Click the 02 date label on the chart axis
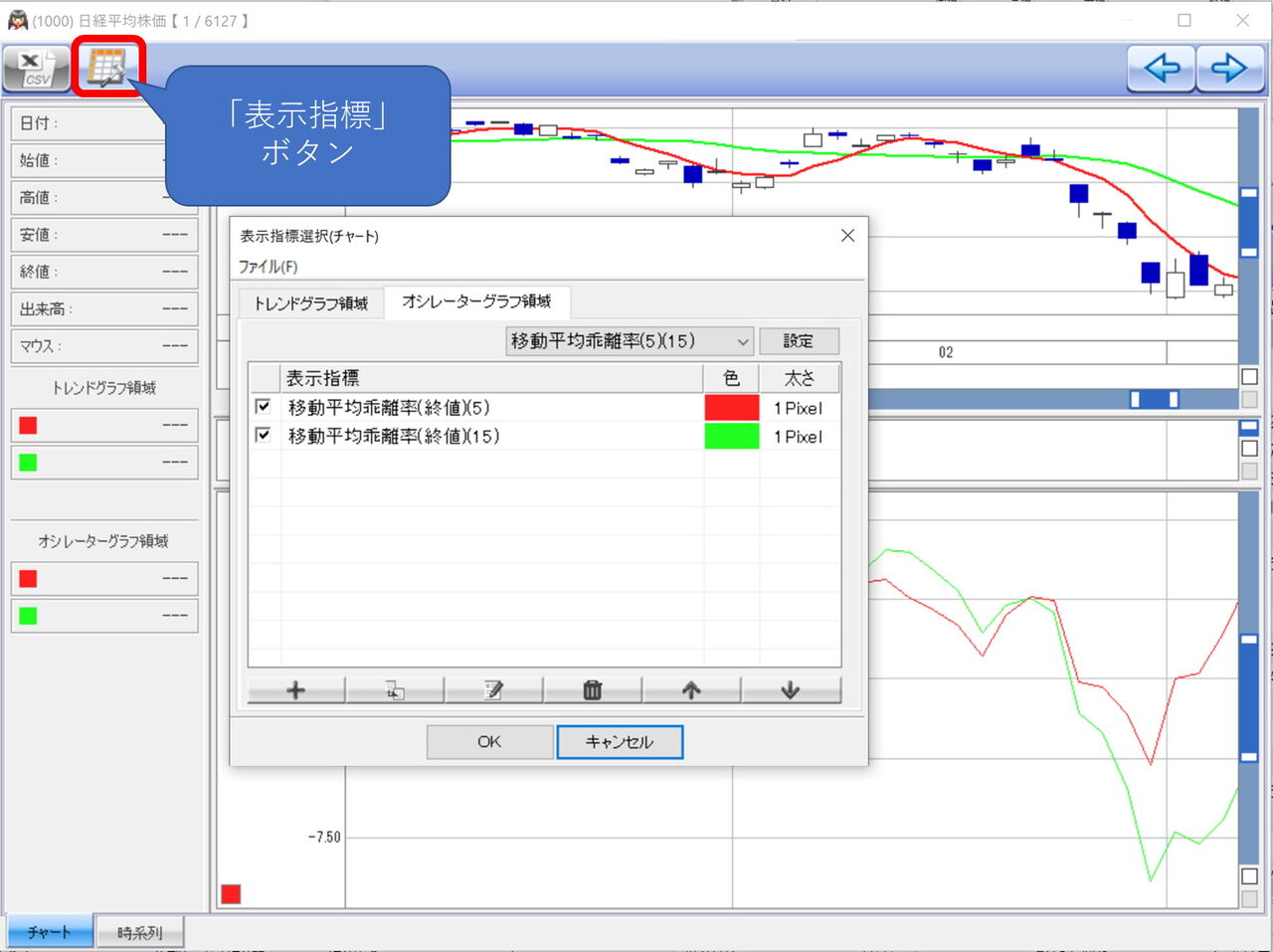The image size is (1273, 952). [x=945, y=352]
